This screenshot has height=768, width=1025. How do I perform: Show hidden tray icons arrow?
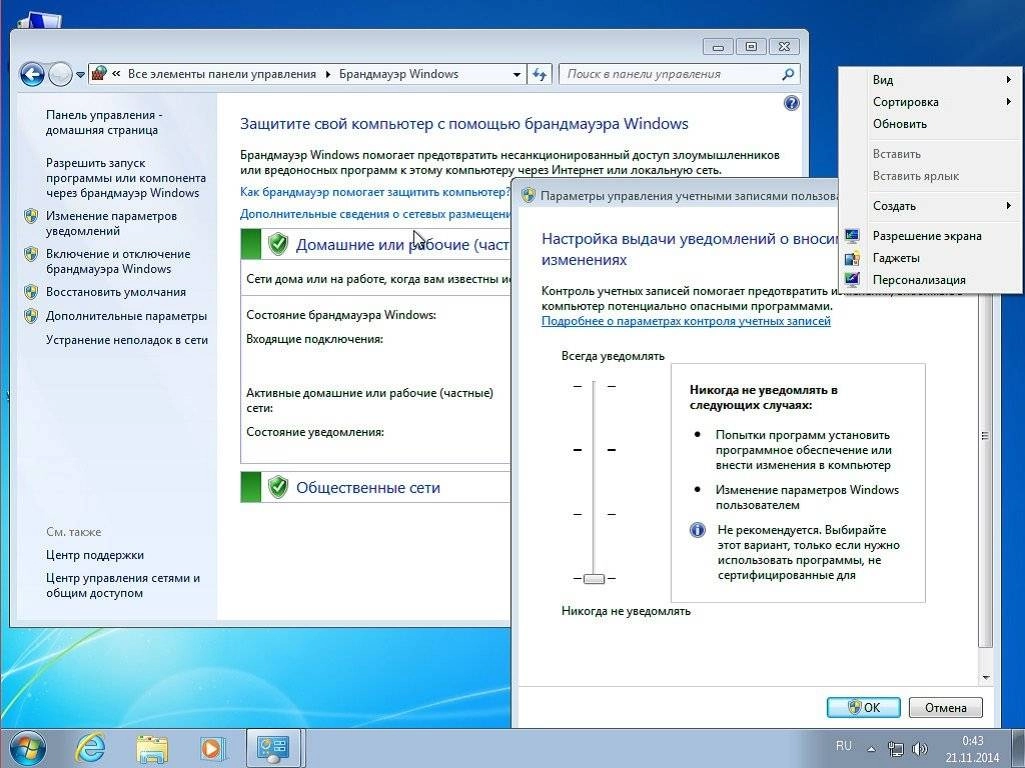point(871,749)
